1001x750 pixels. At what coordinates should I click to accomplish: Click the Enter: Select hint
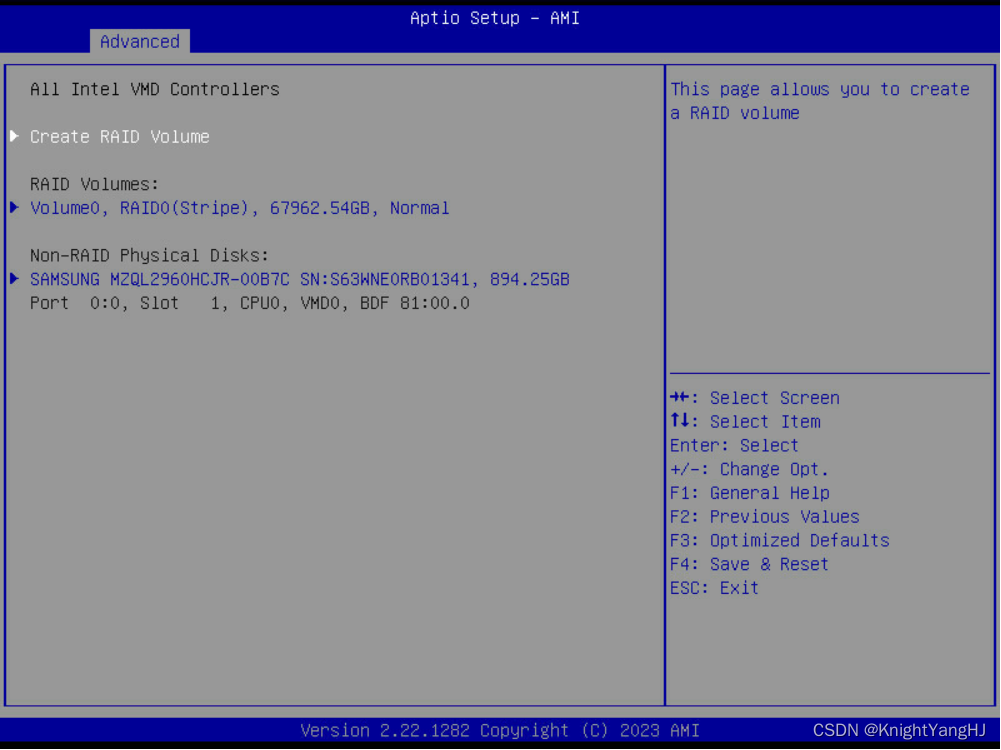[734, 446]
